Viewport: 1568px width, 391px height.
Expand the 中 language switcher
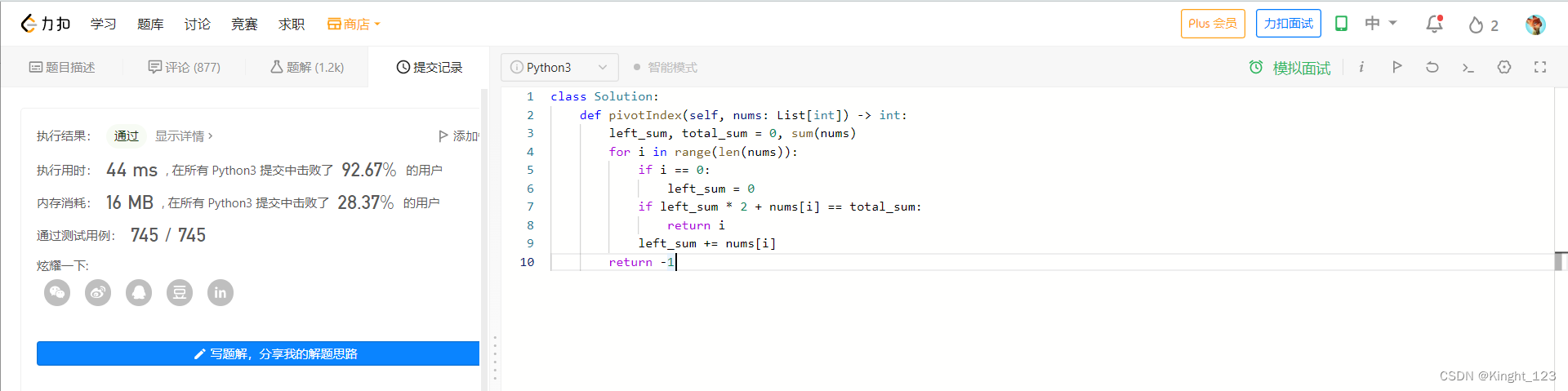click(1380, 24)
